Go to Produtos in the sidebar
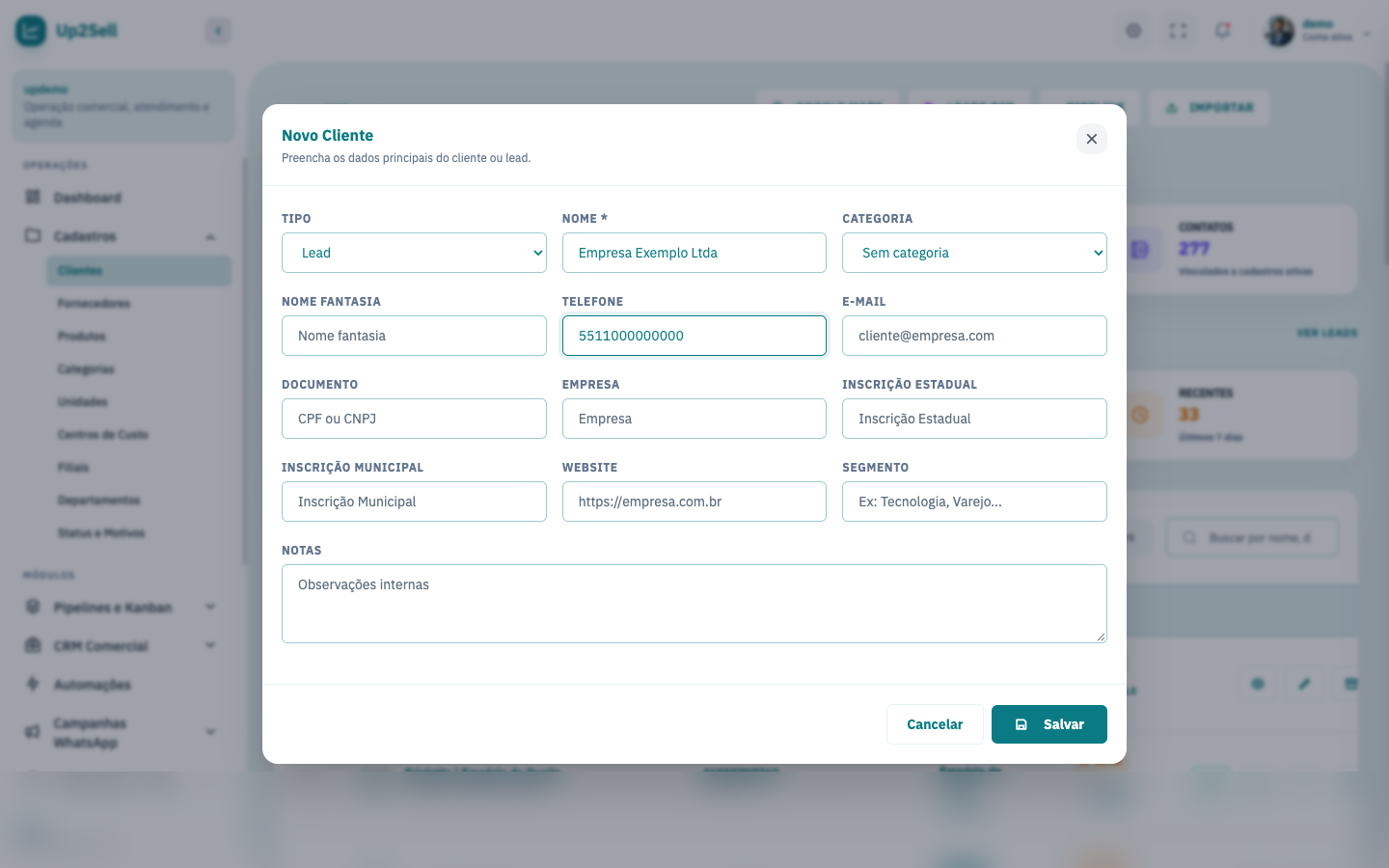The image size is (1389, 868). [x=139, y=337]
